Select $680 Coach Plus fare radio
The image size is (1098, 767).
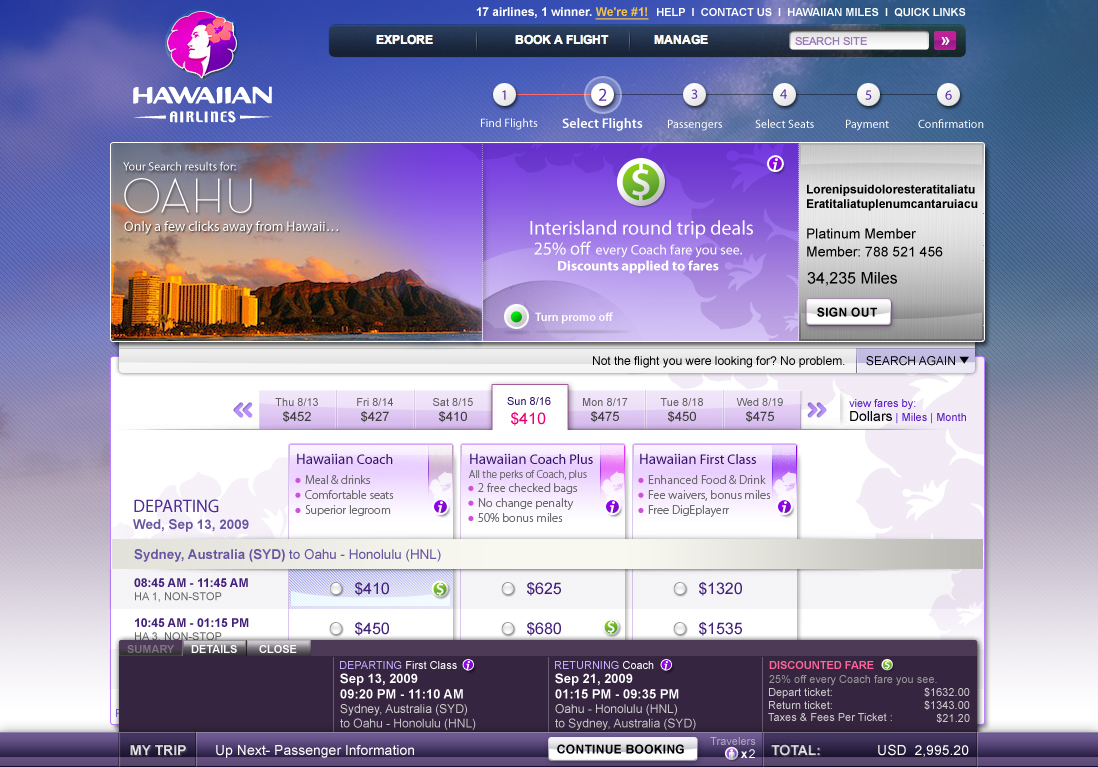[x=508, y=629]
